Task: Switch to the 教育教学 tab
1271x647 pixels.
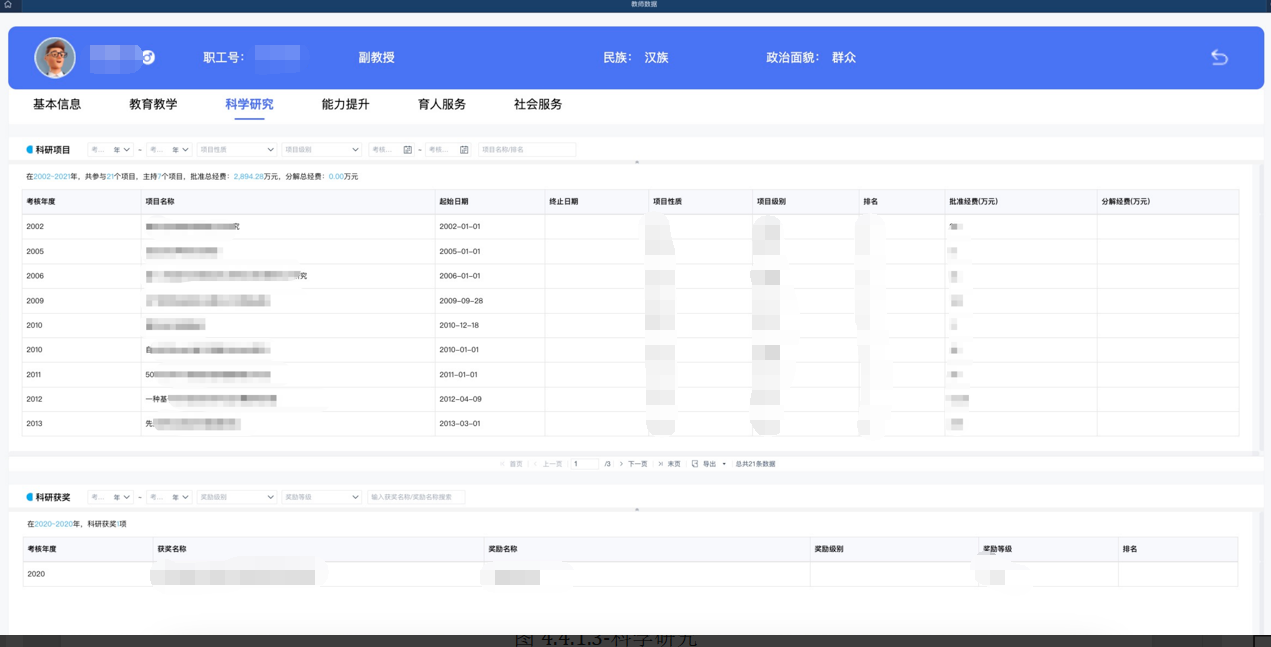Action: [153, 104]
